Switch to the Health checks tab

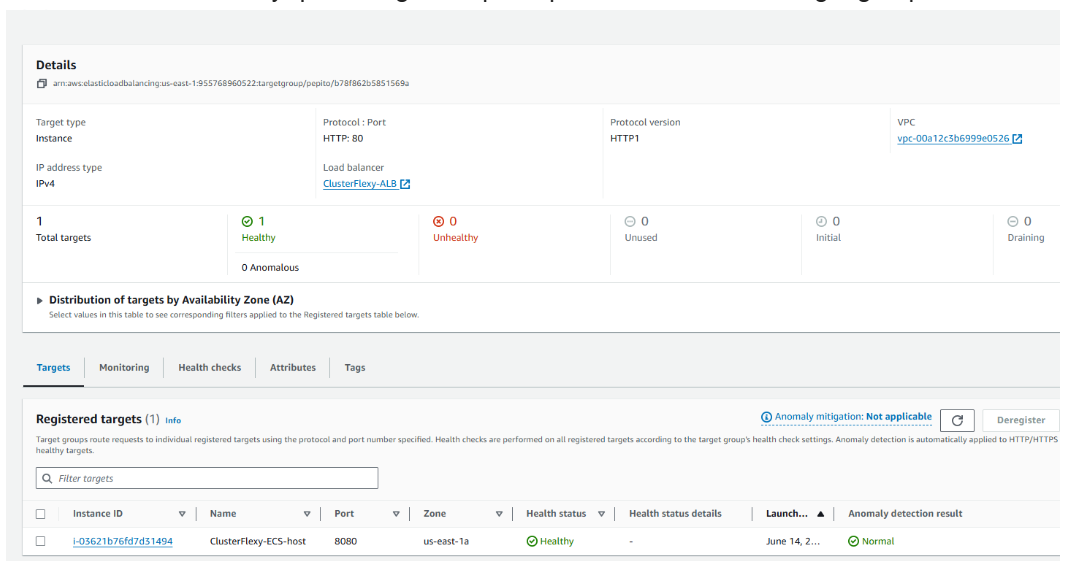(x=209, y=368)
